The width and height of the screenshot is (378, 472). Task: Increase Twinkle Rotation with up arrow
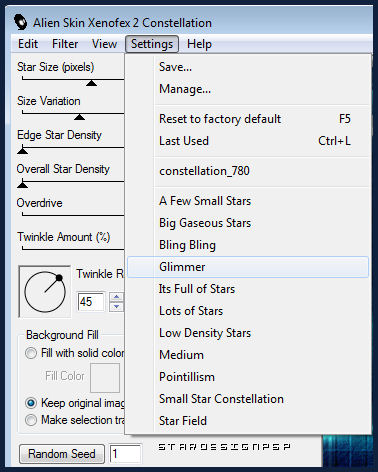coord(116,297)
